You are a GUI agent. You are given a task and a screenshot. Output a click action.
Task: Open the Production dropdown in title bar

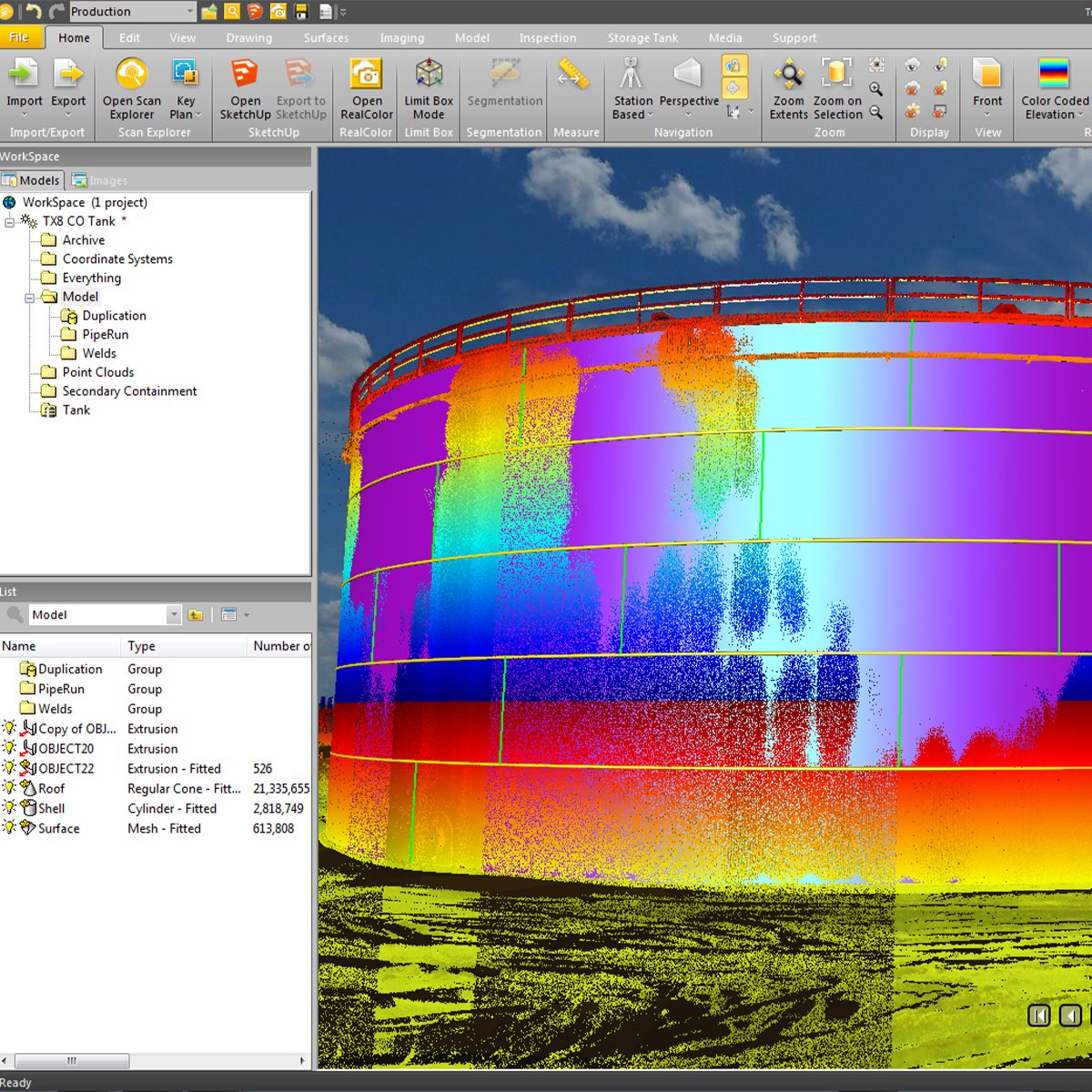190,12
